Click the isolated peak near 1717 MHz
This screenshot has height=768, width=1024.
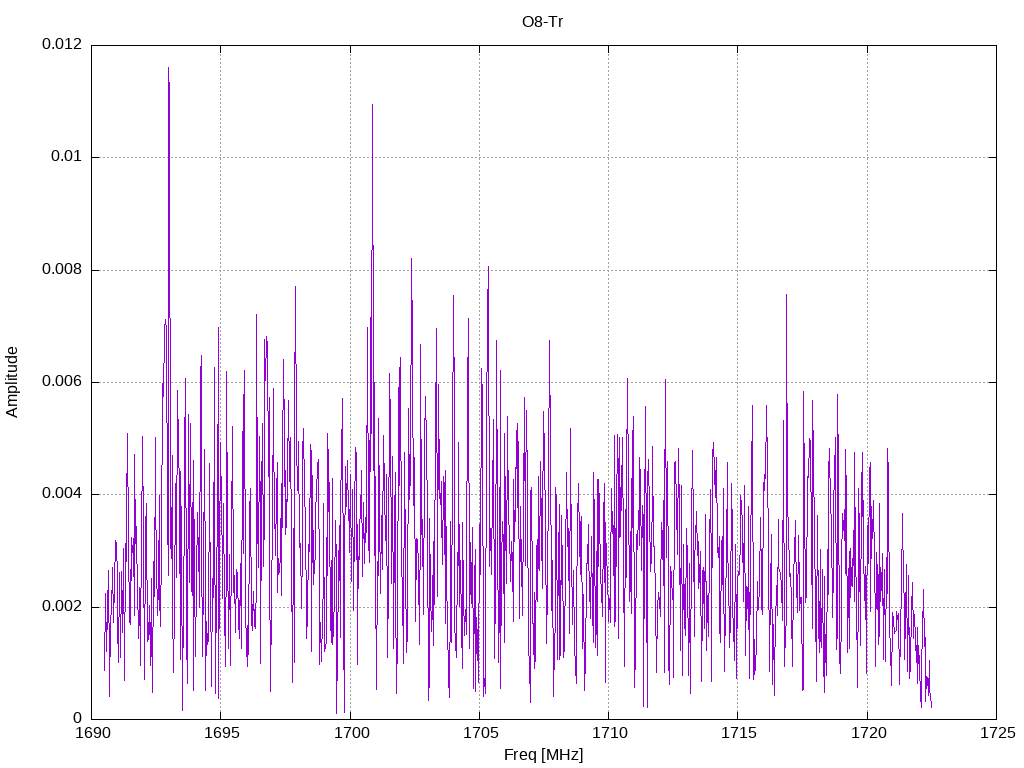tap(786, 296)
